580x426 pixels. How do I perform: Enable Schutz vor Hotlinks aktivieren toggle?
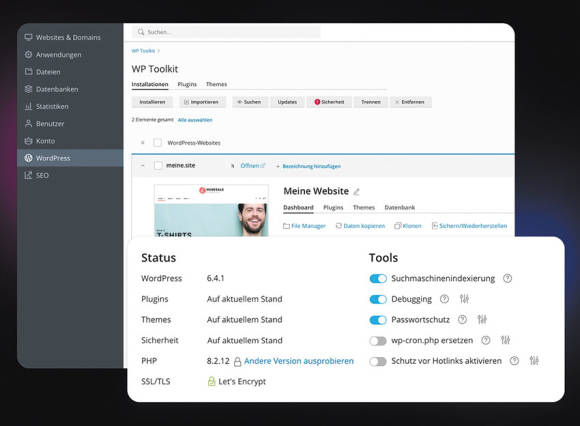[x=378, y=361]
